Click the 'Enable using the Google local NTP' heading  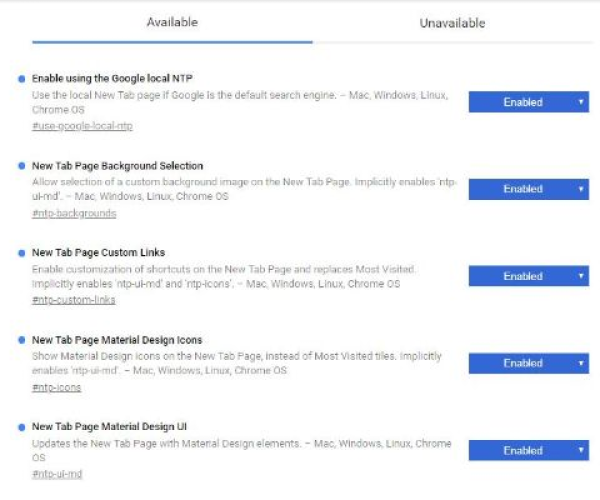pos(112,78)
